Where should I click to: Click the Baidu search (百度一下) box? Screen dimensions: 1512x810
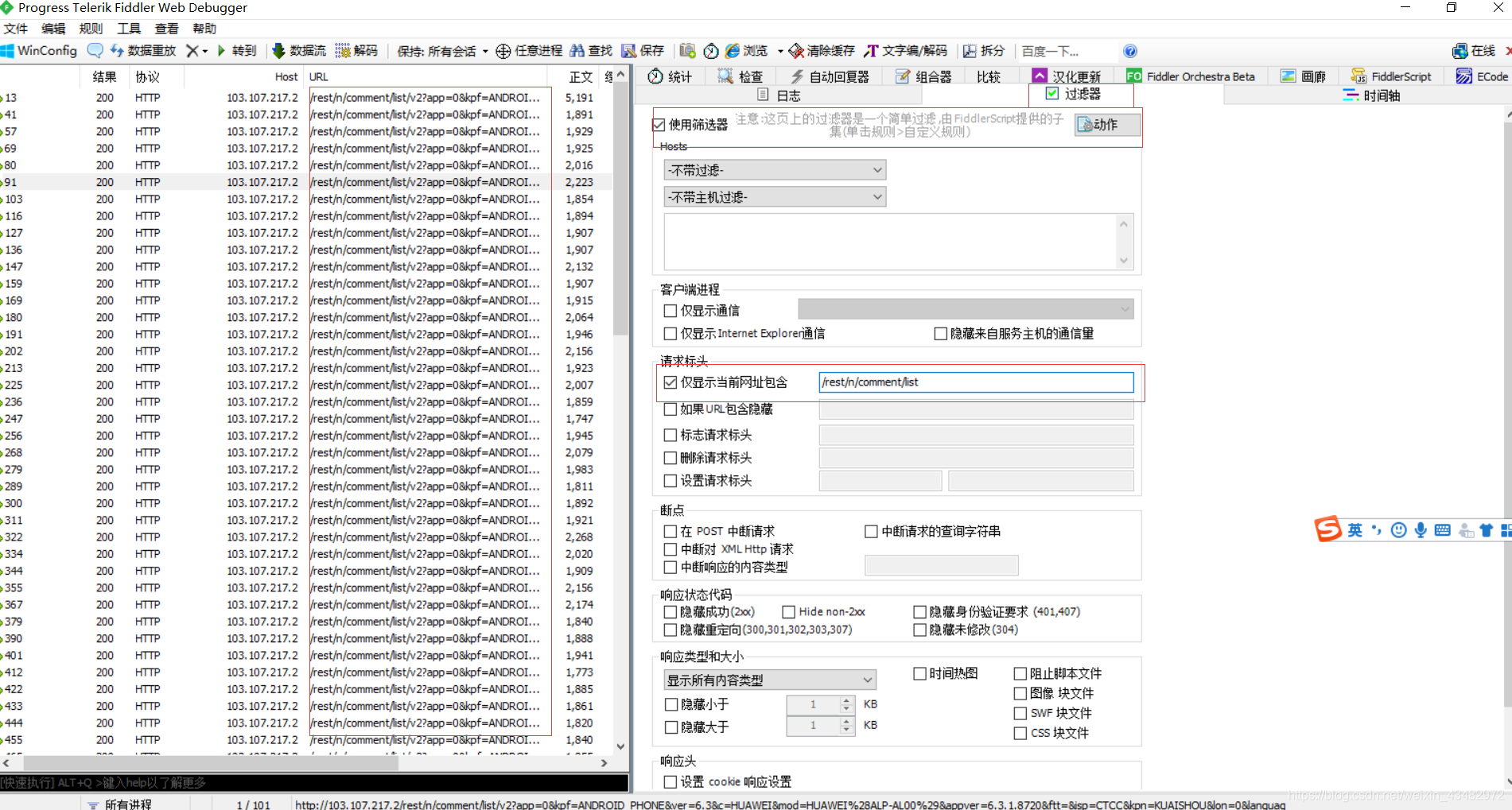tap(1067, 51)
